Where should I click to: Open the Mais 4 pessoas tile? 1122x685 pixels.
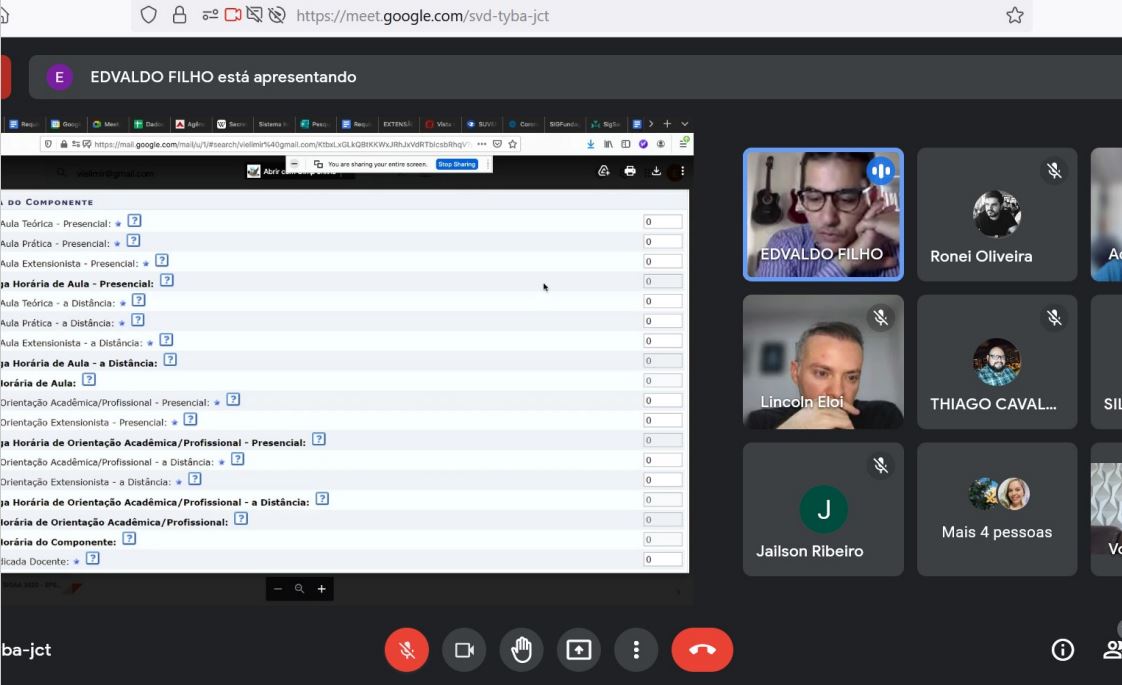click(x=996, y=509)
